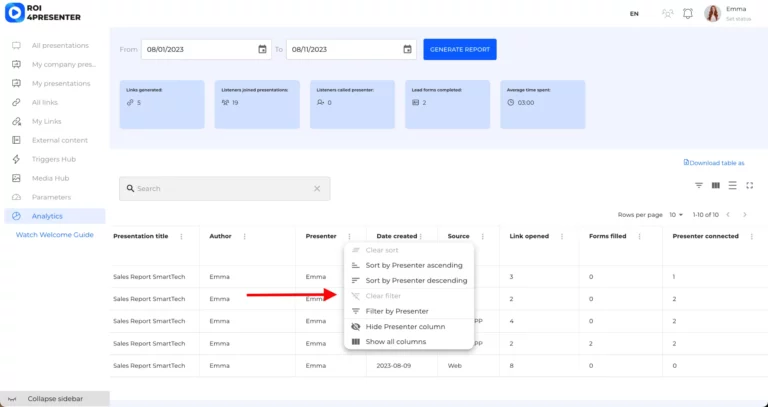This screenshot has height=407, width=768.
Task: Click Lead forms completed card
Action: pos(447,104)
